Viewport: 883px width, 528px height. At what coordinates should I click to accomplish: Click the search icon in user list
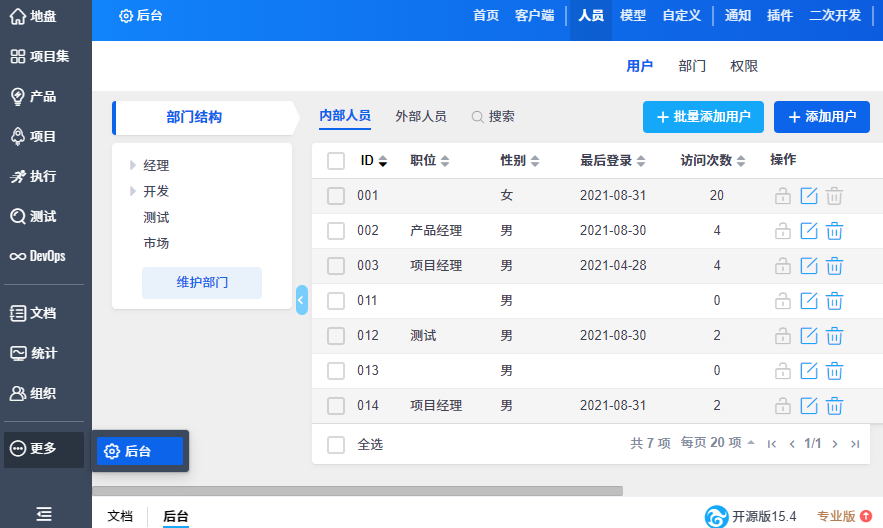point(478,117)
